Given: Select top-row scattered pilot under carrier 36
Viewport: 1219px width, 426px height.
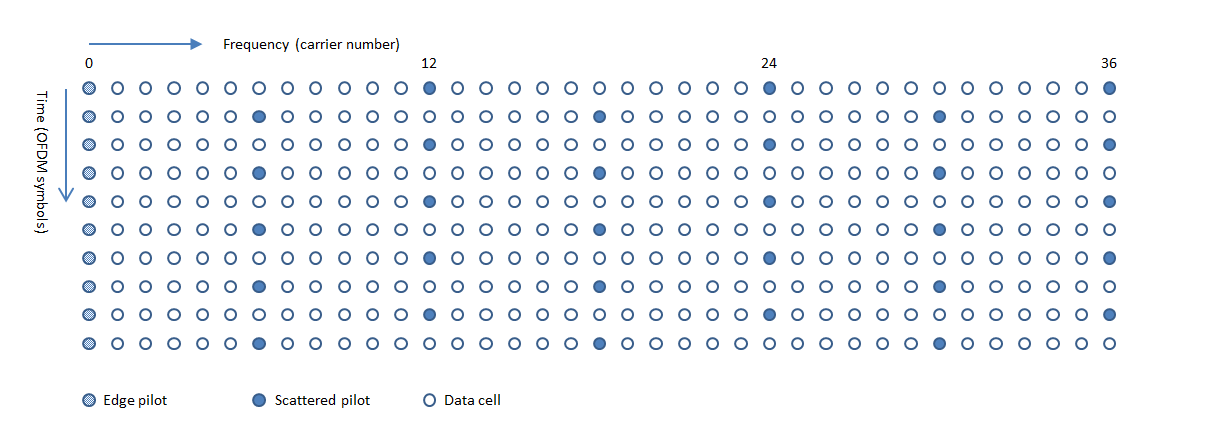Looking at the screenshot, I should click(x=1109, y=89).
